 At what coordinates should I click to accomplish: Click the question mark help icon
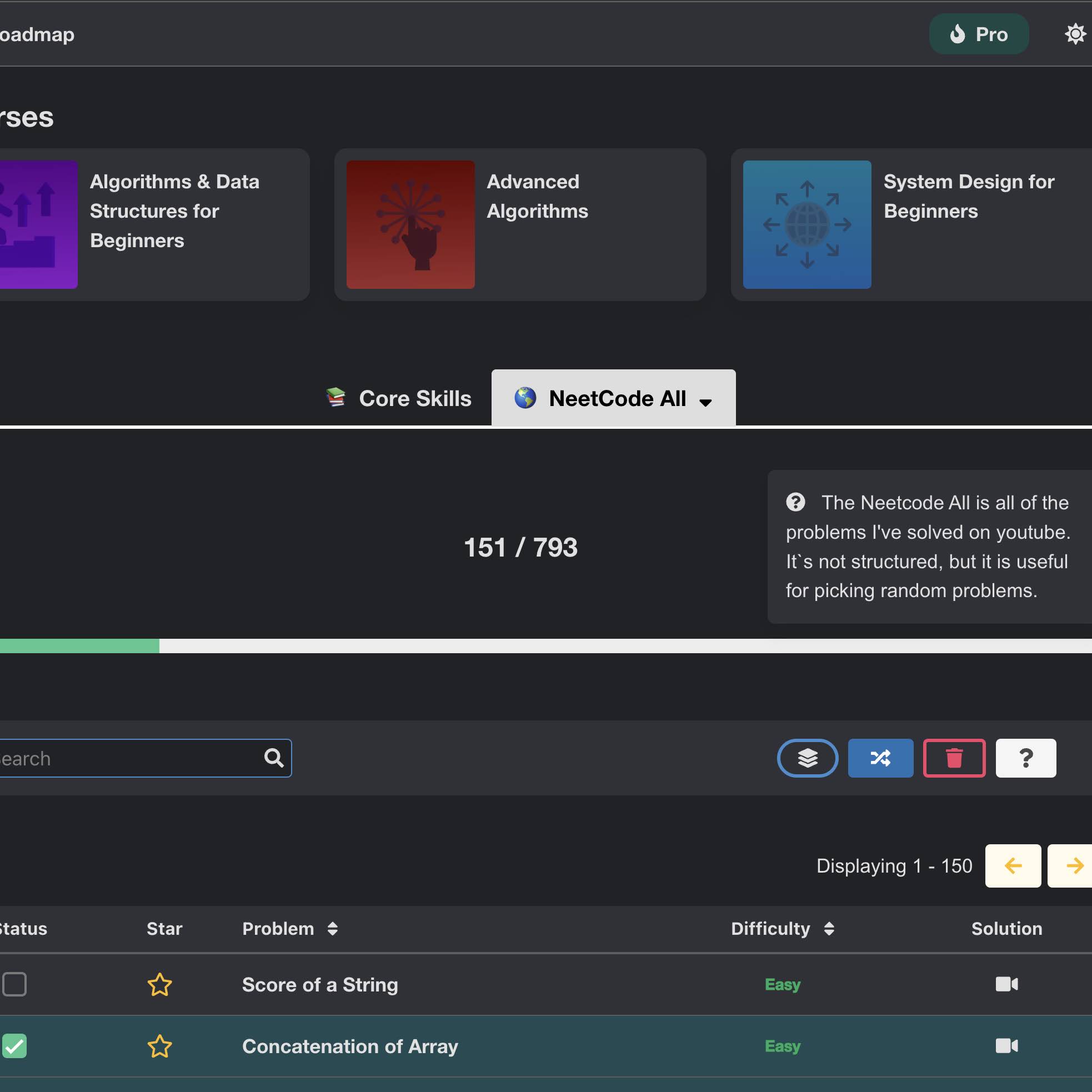click(1025, 758)
